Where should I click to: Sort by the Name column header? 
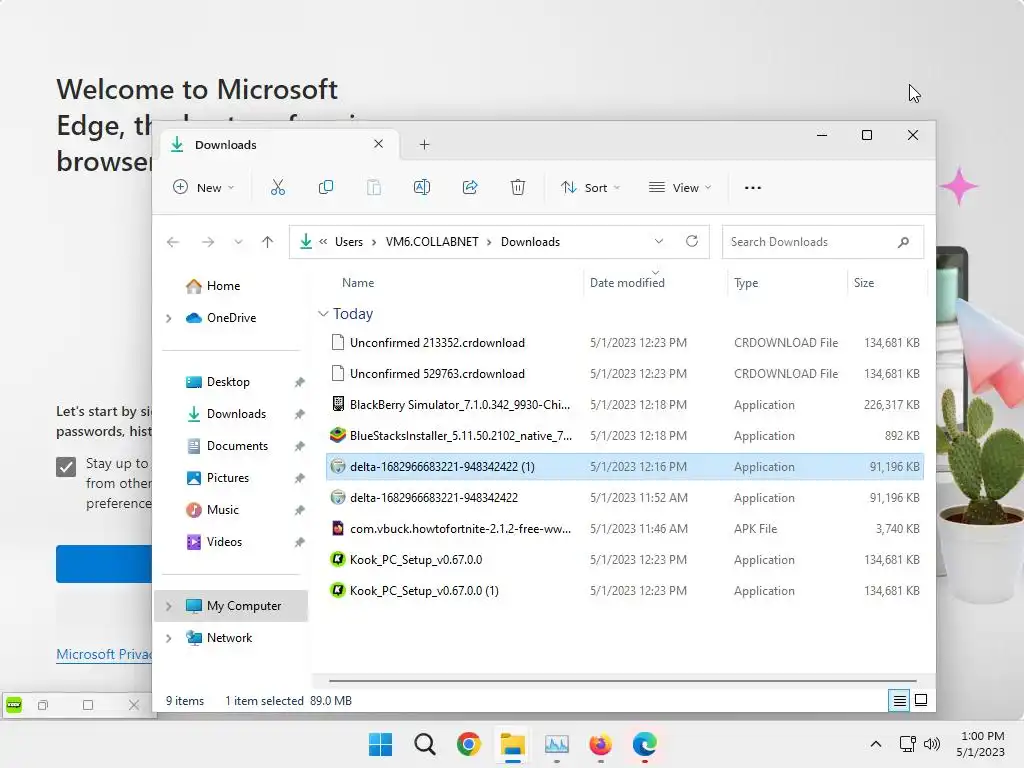coord(358,283)
